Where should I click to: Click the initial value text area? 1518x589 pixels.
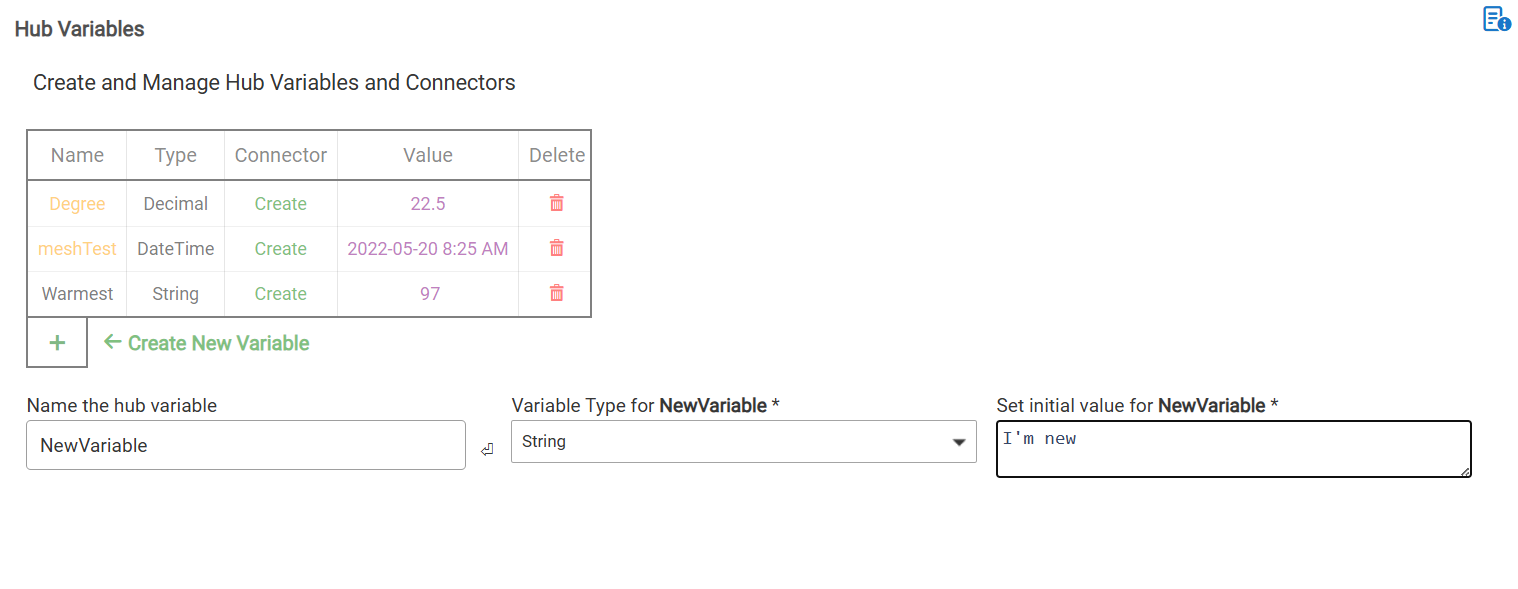[1232, 448]
